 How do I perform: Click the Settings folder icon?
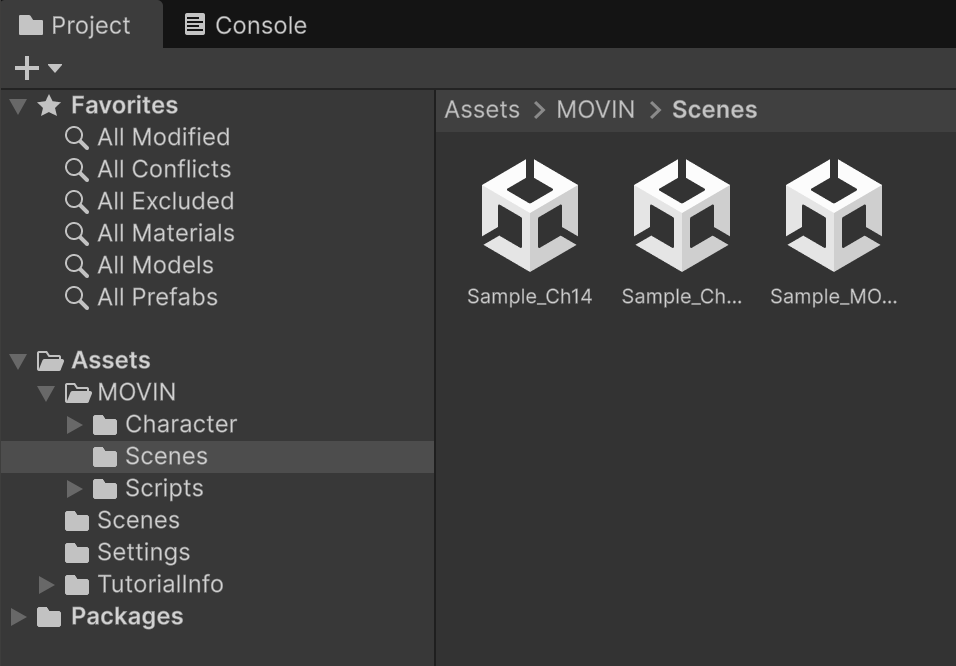pyautogui.click(x=77, y=553)
